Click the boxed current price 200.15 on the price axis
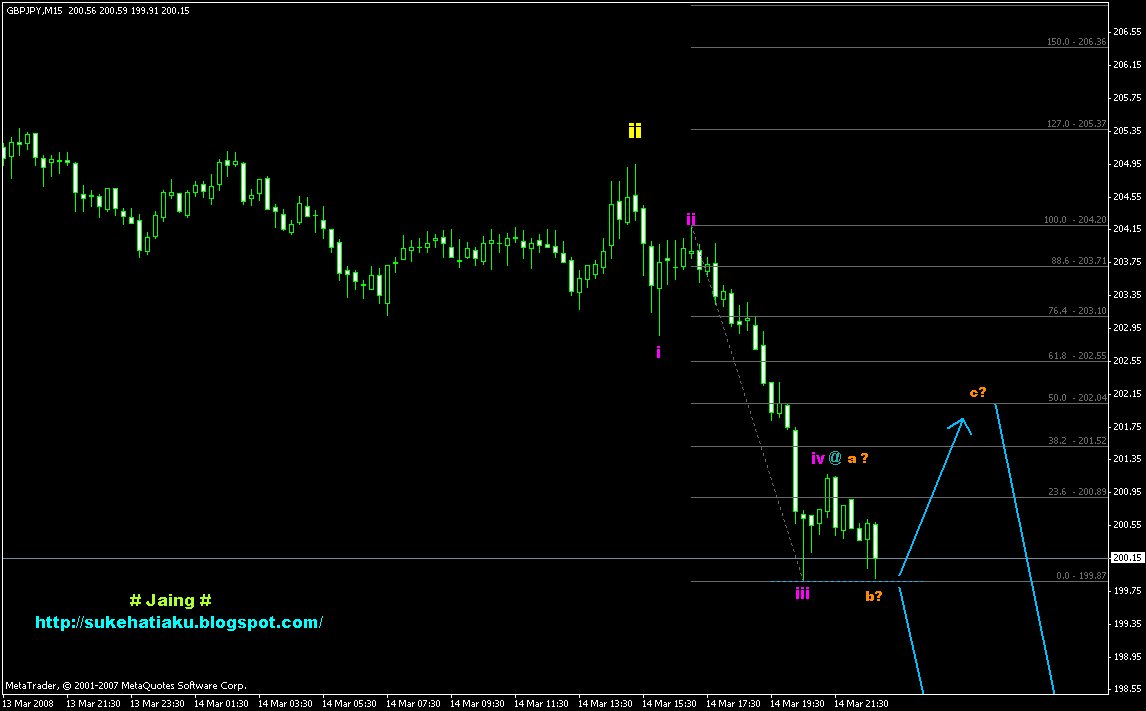Screen dimensions: 1146x711 click(x=1127, y=558)
